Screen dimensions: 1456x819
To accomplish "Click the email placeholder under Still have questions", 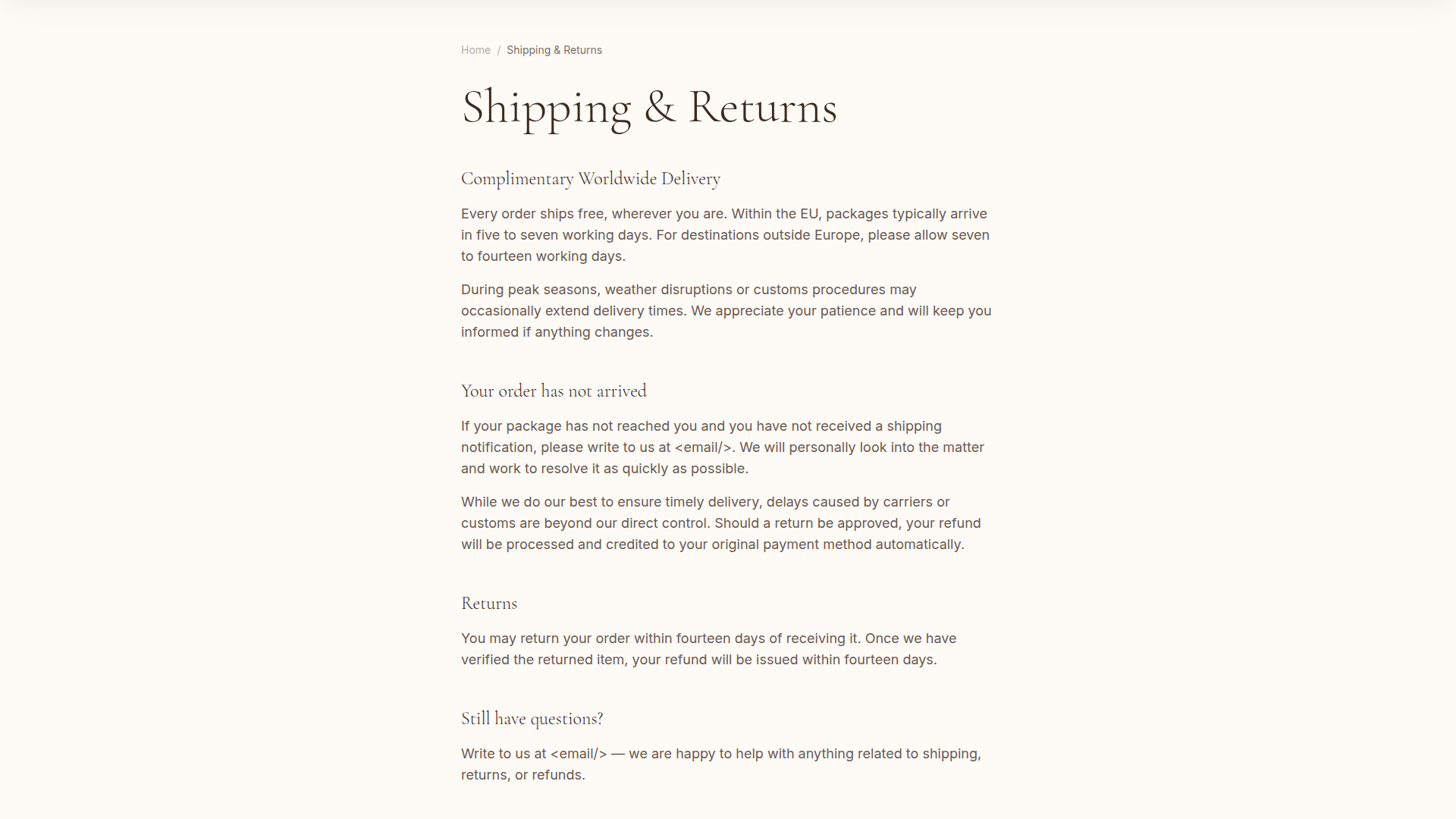I will (579, 754).
